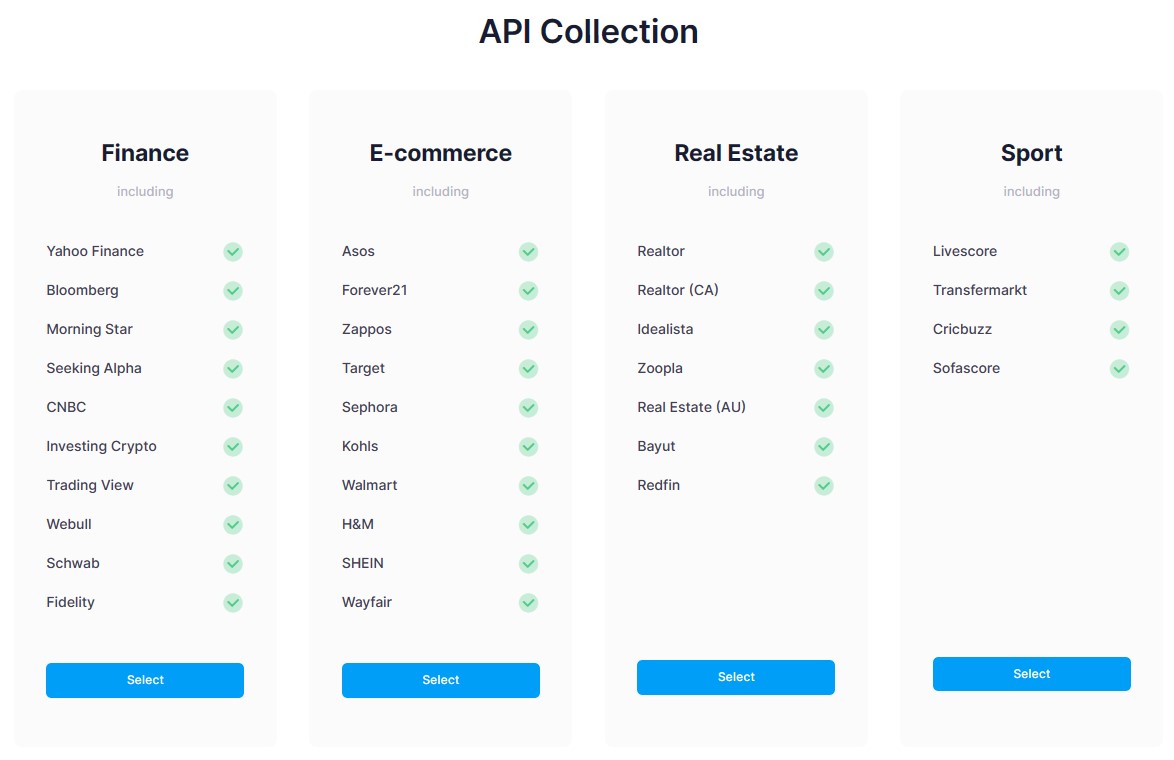Screen dimensions: 1174x760
Task: Toggle the checkmark for Walmart
Action: [x=528, y=486]
